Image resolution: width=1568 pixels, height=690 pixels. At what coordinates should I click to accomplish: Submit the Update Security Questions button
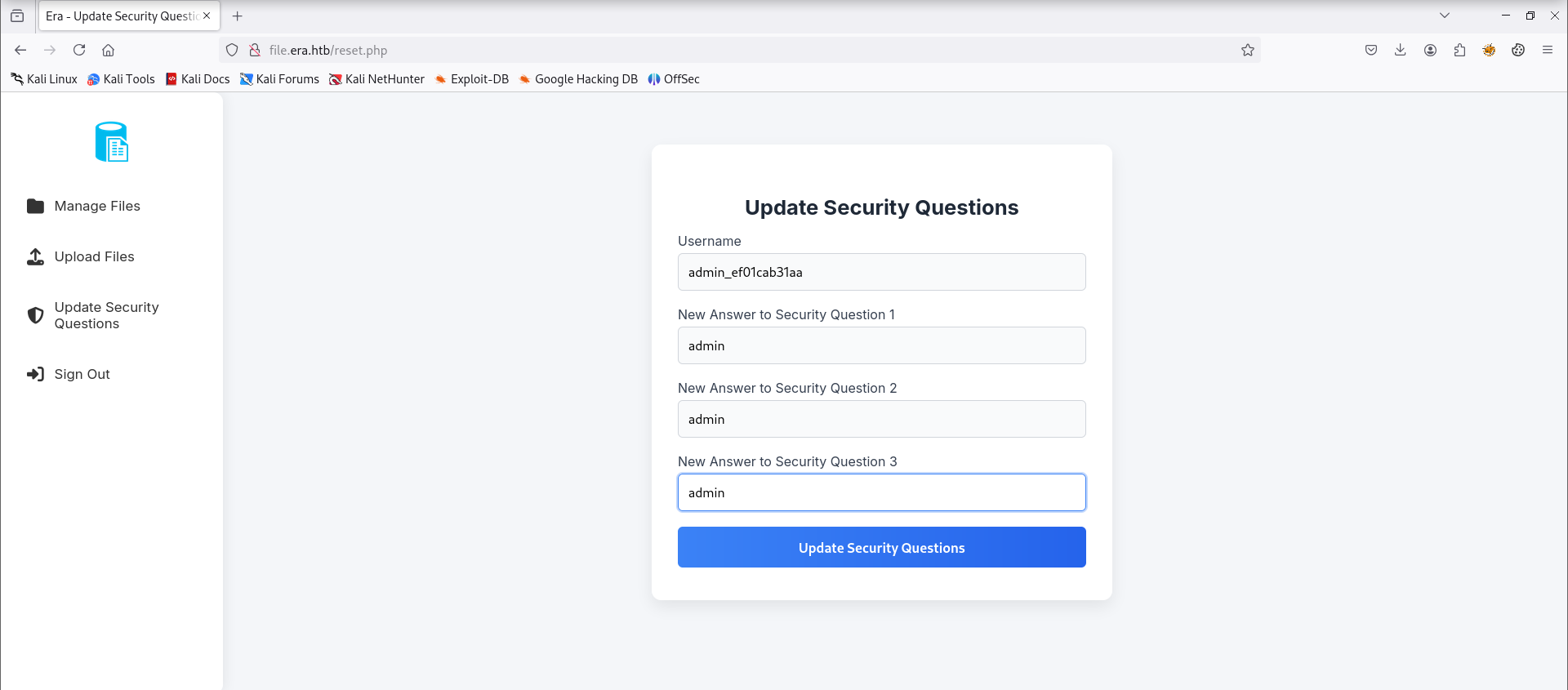pos(881,547)
